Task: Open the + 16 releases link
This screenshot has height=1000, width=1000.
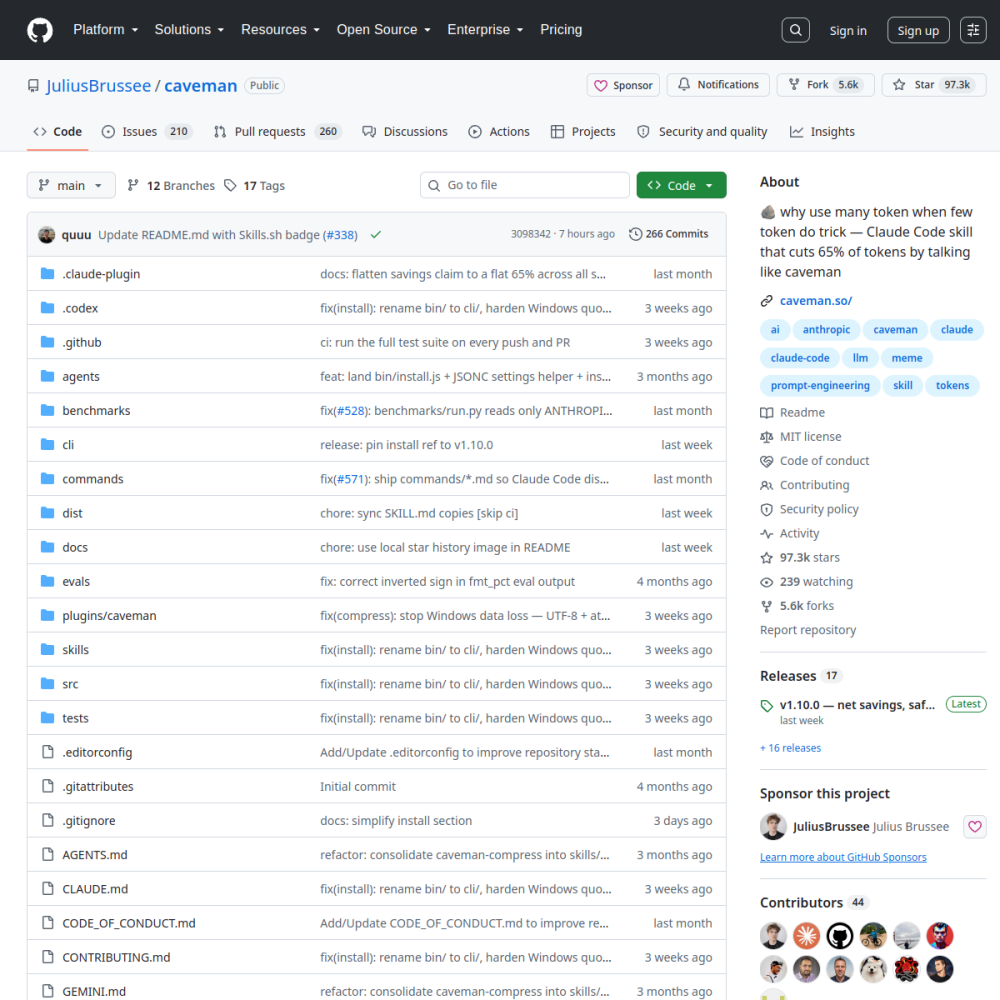Action: click(790, 747)
